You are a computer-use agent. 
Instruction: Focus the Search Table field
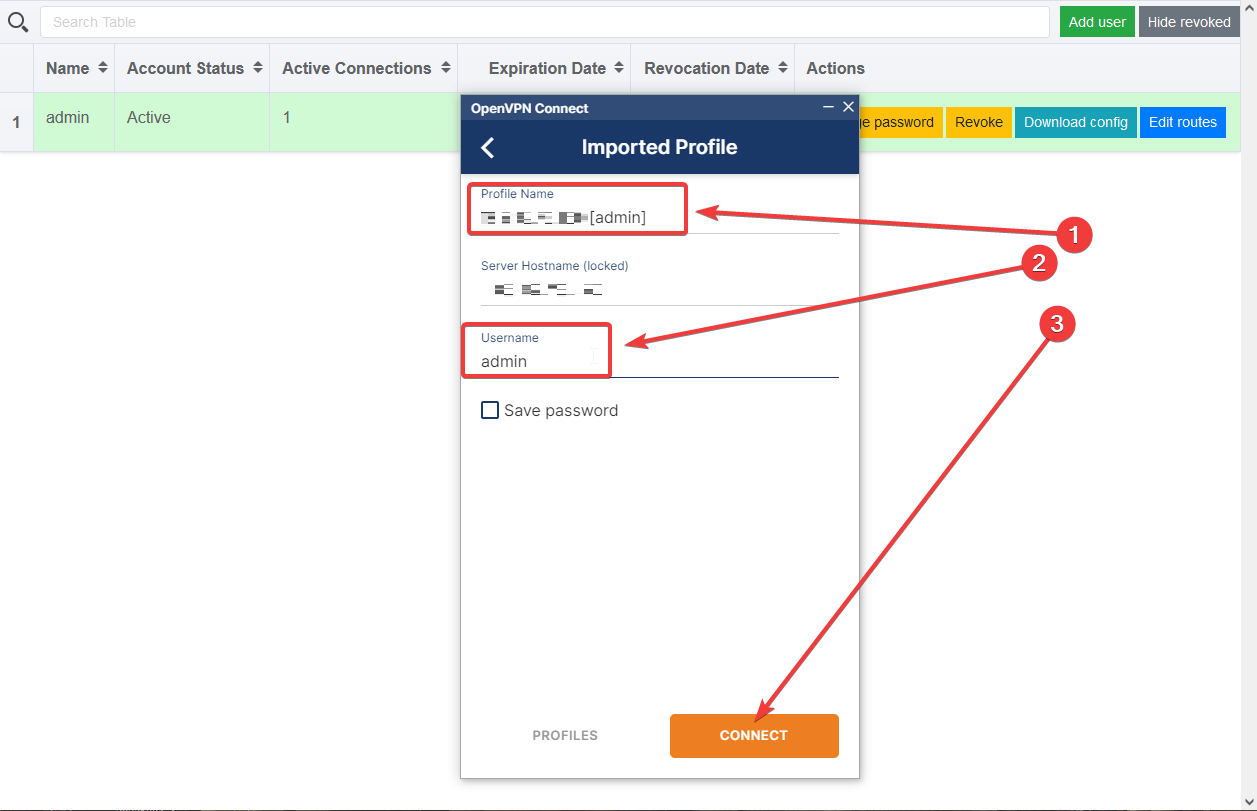[x=545, y=22]
